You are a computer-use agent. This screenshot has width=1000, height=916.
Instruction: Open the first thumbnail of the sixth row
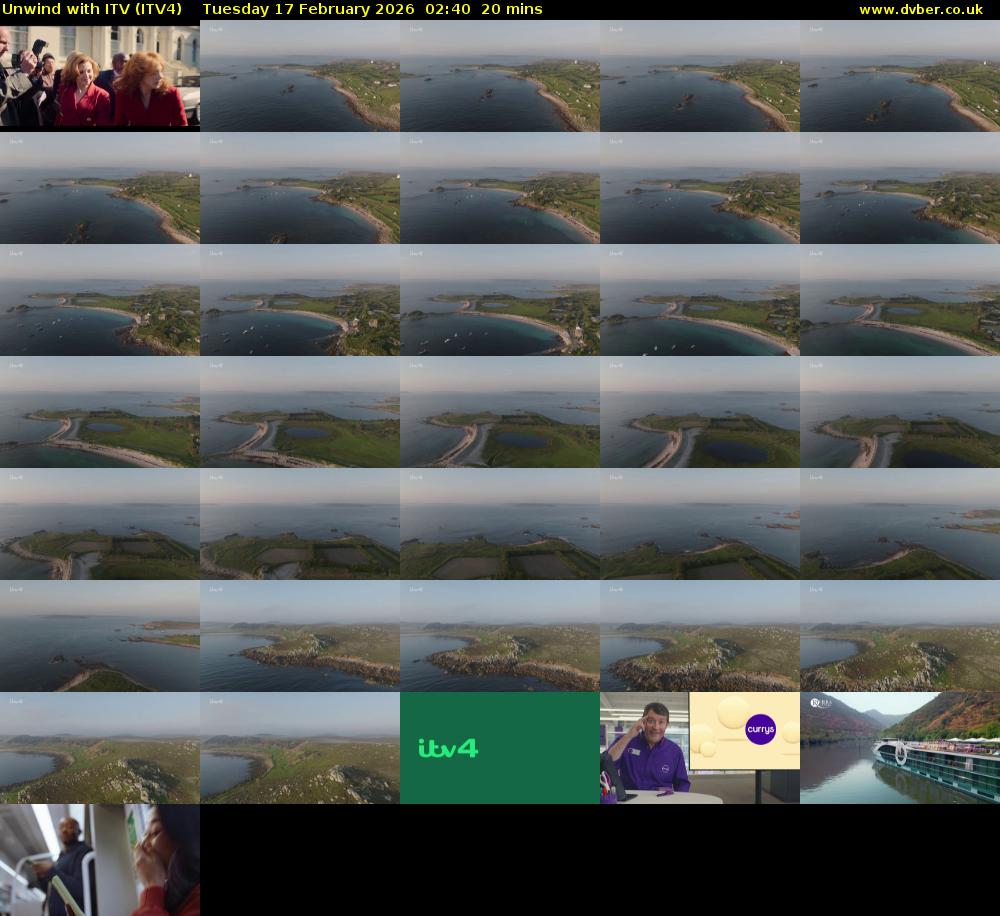point(100,636)
